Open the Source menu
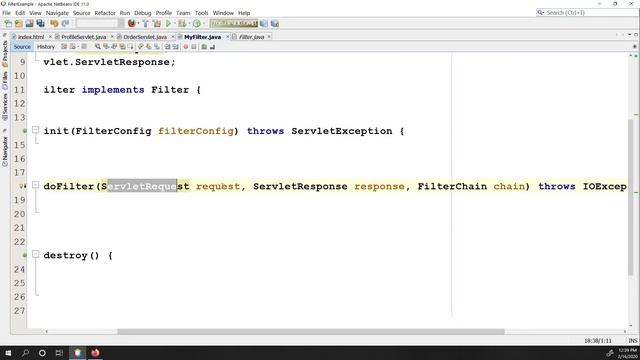 coord(81,13)
